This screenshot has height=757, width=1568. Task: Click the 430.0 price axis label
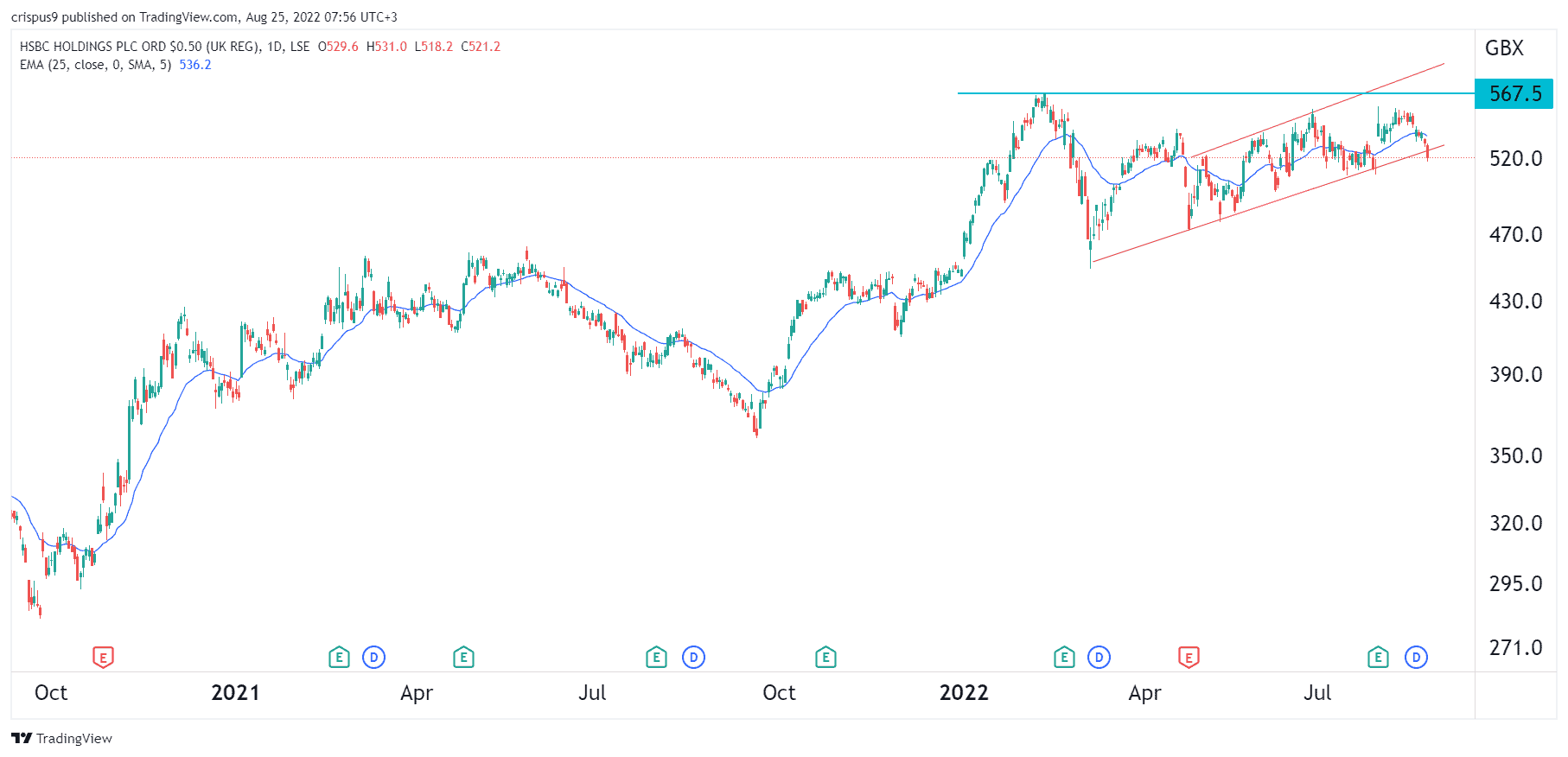[1515, 301]
